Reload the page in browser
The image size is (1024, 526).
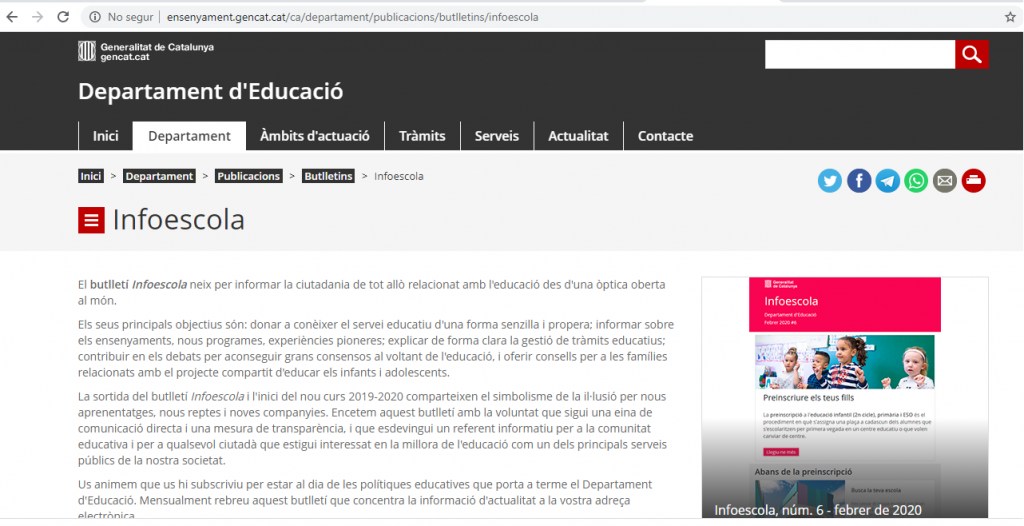(63, 17)
